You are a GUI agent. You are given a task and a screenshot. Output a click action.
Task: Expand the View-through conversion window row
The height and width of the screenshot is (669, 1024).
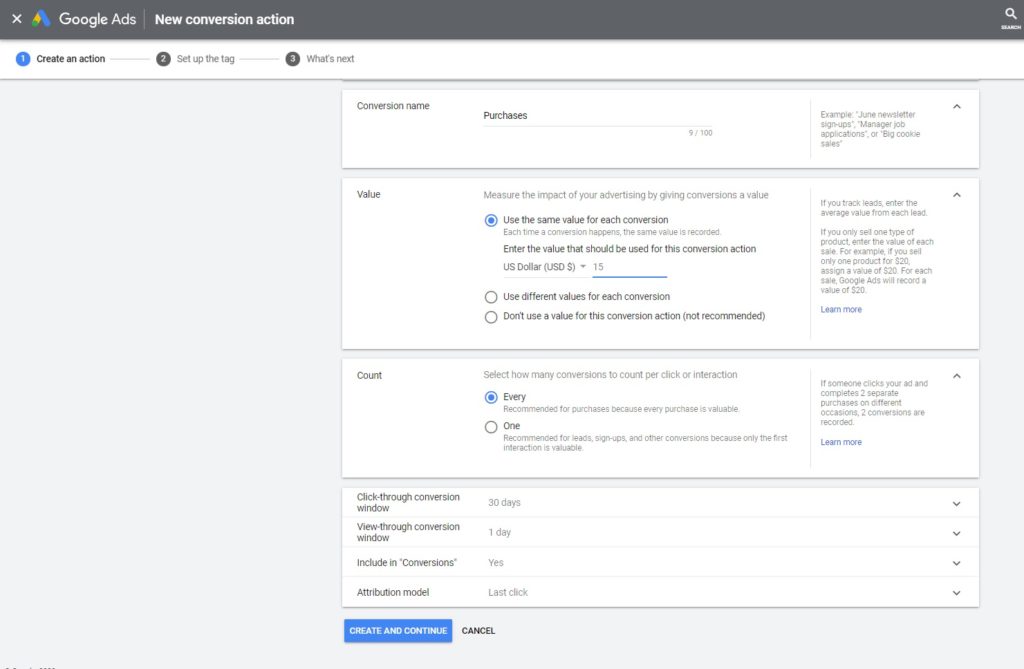(x=957, y=531)
